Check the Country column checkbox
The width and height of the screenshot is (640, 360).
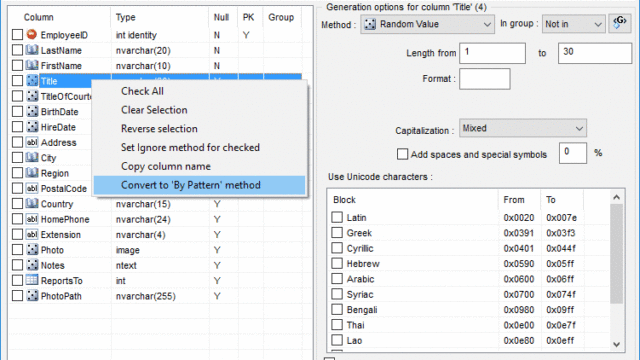point(17,204)
